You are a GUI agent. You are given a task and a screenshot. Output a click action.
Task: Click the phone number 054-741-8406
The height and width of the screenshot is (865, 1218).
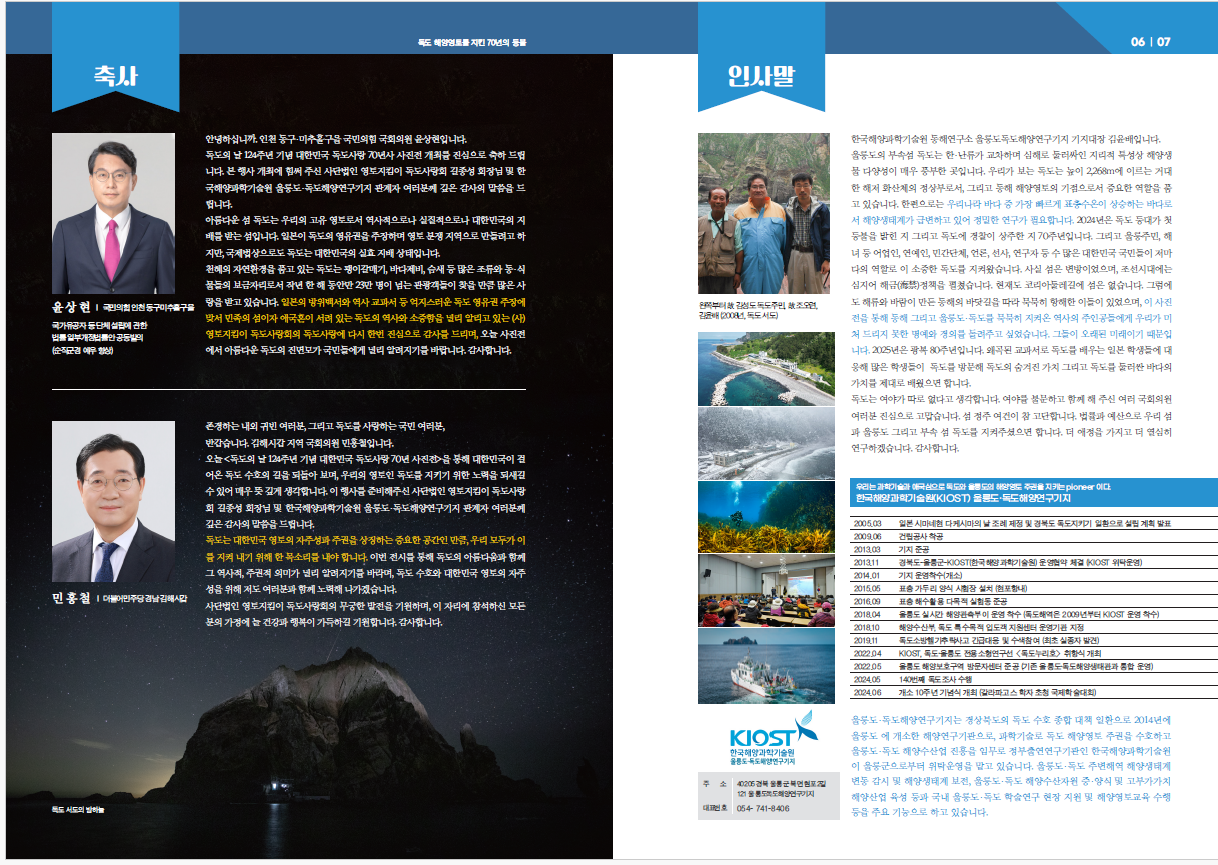click(762, 808)
